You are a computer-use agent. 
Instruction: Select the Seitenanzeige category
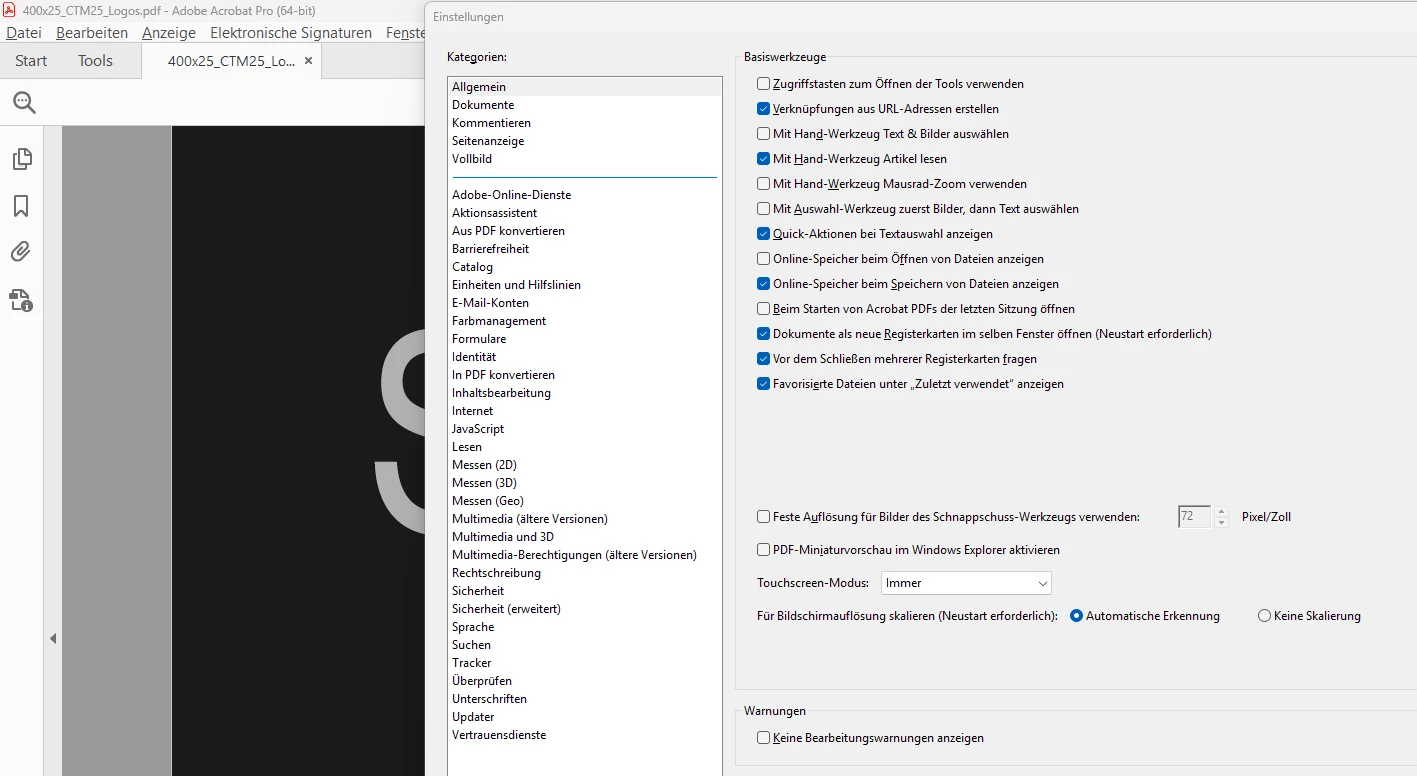click(x=585, y=141)
